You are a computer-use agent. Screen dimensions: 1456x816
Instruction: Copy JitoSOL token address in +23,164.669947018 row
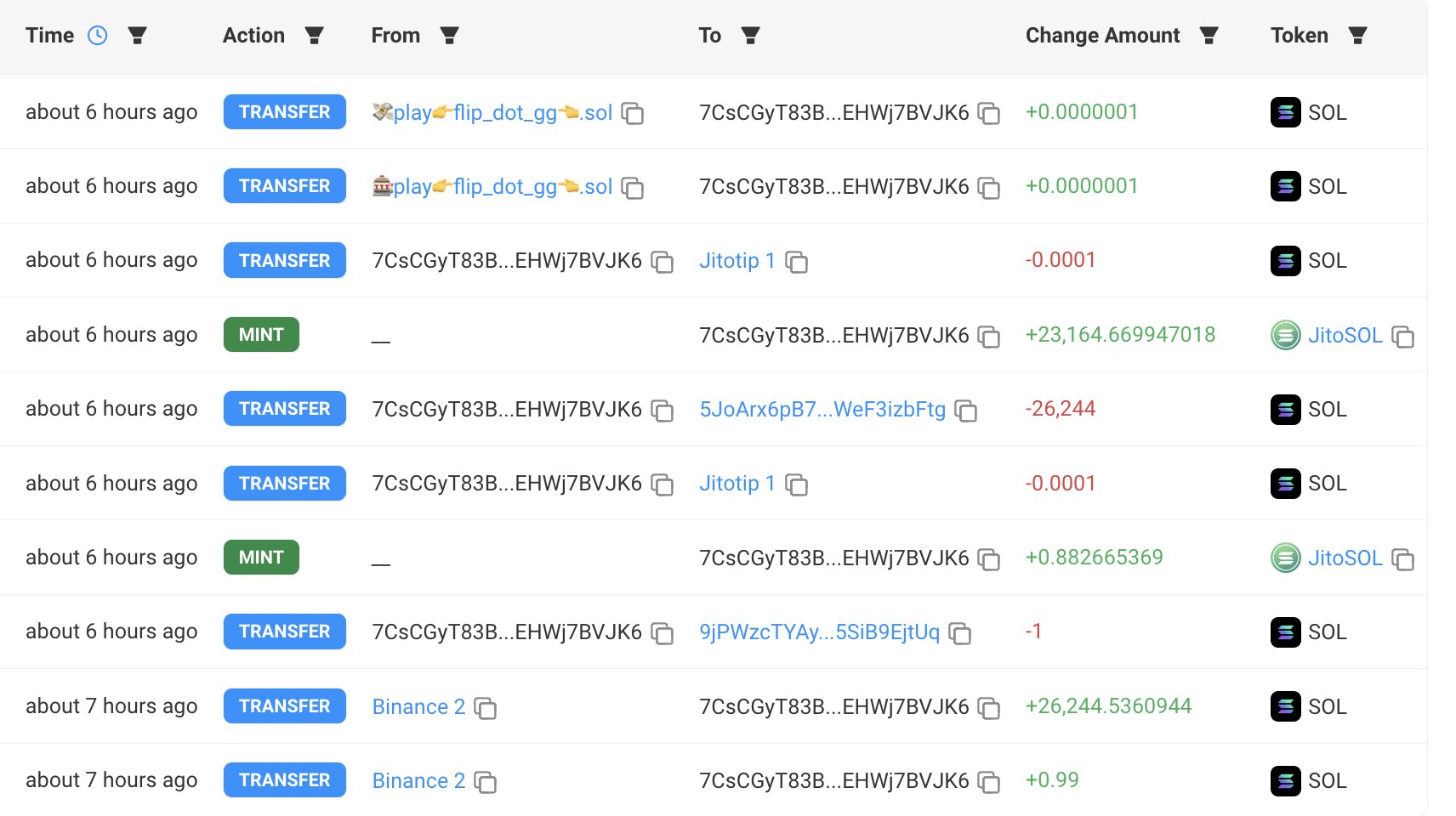1402,337
